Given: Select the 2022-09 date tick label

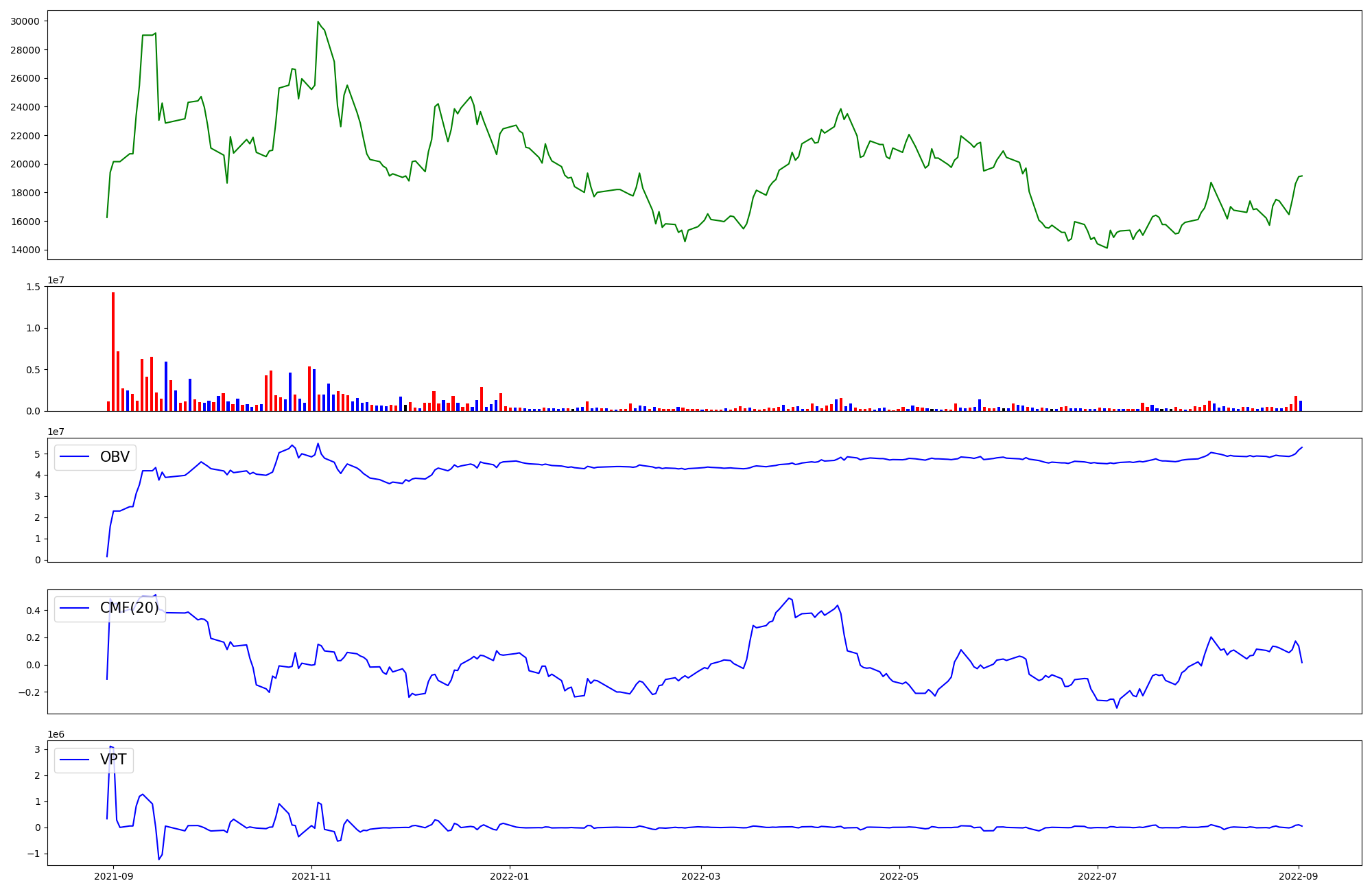Looking at the screenshot, I should click(x=1299, y=876).
